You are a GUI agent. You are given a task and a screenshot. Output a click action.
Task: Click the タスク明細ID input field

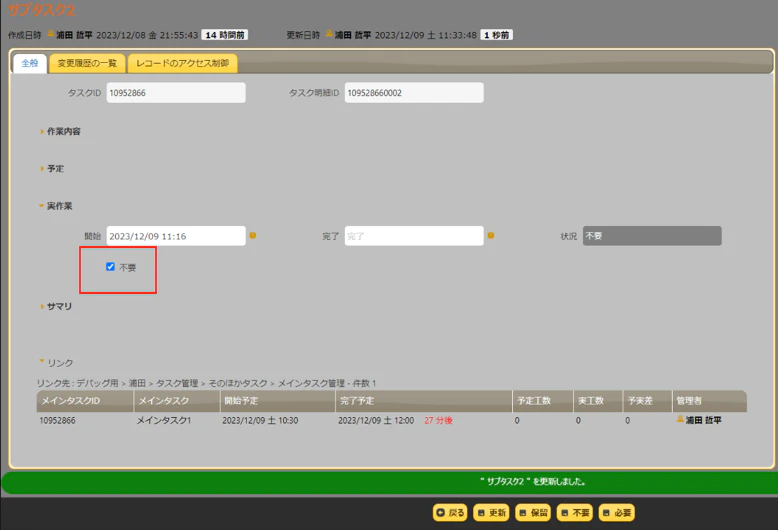point(414,93)
